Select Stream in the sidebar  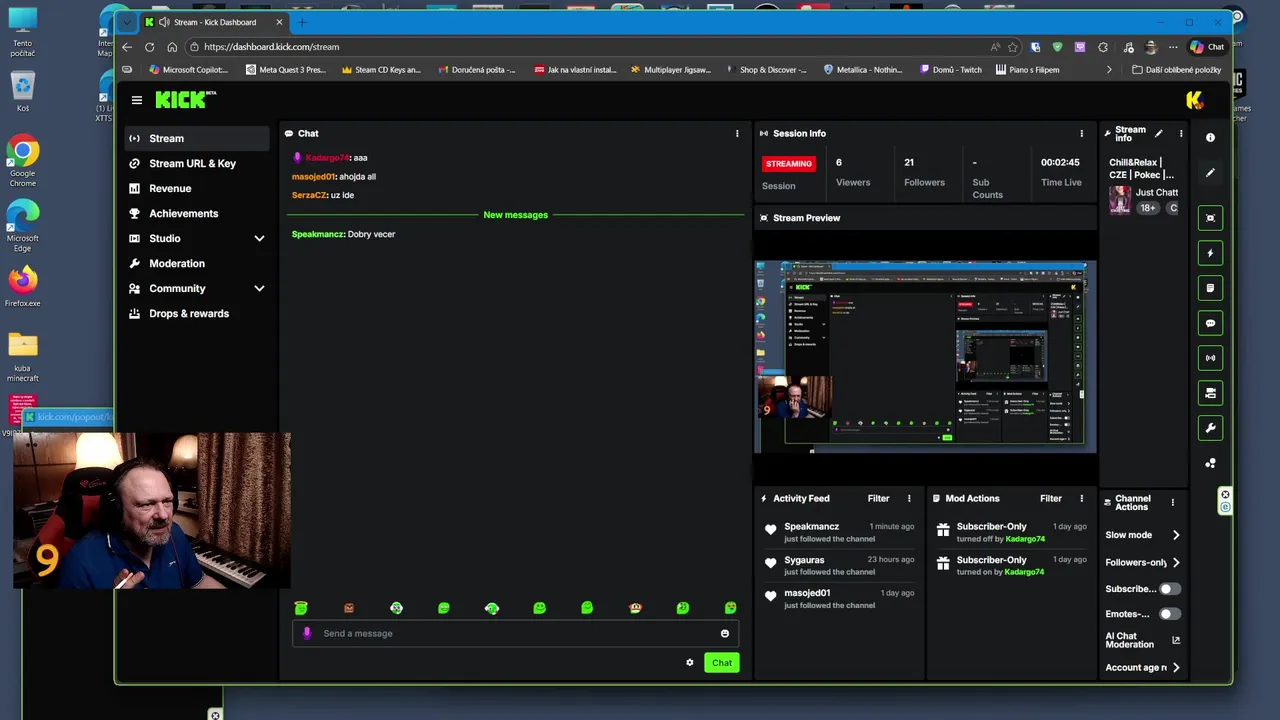[x=197, y=138]
